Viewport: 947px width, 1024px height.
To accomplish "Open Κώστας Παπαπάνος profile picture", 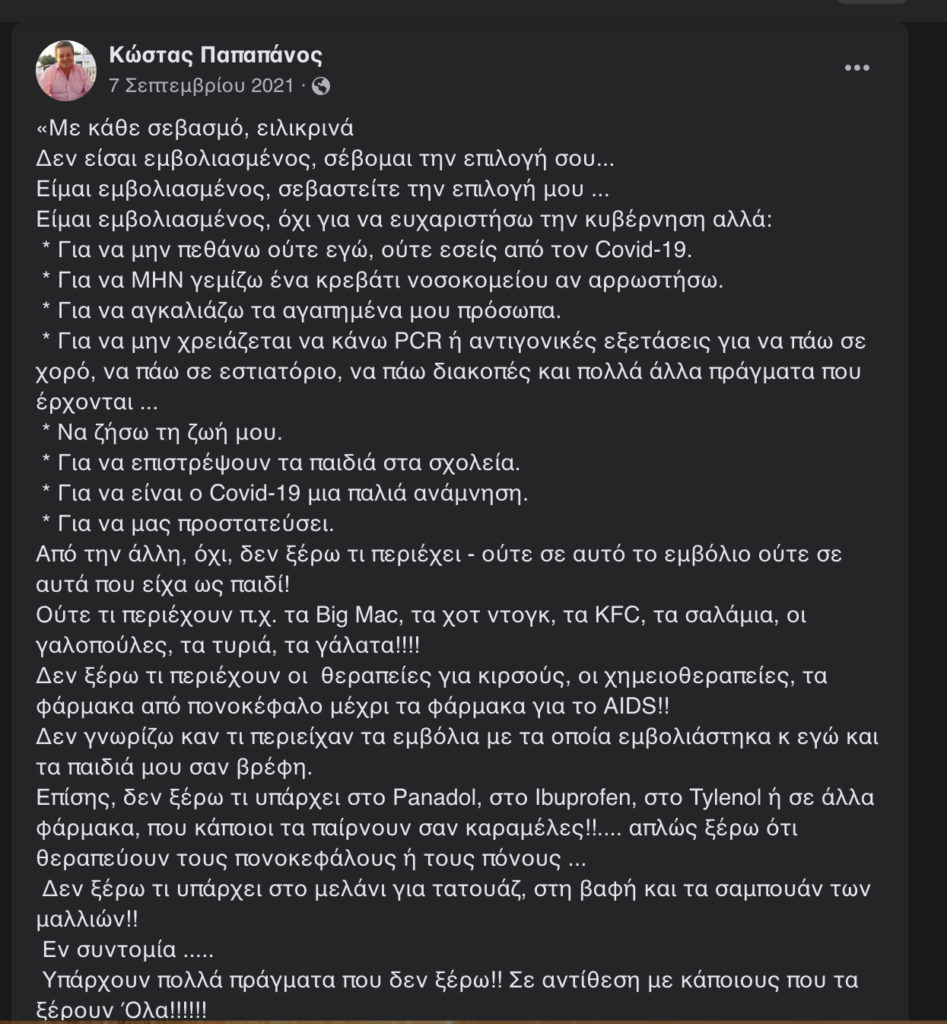I will pyautogui.click(x=66, y=71).
